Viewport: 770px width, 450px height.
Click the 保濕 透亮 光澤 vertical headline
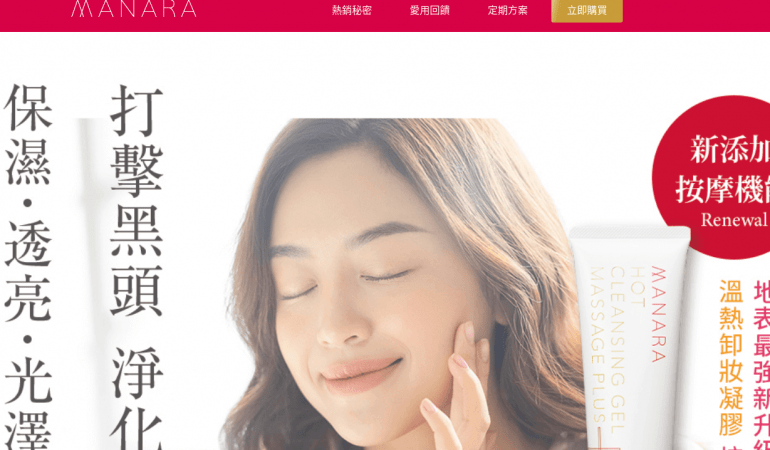(x=28, y=267)
